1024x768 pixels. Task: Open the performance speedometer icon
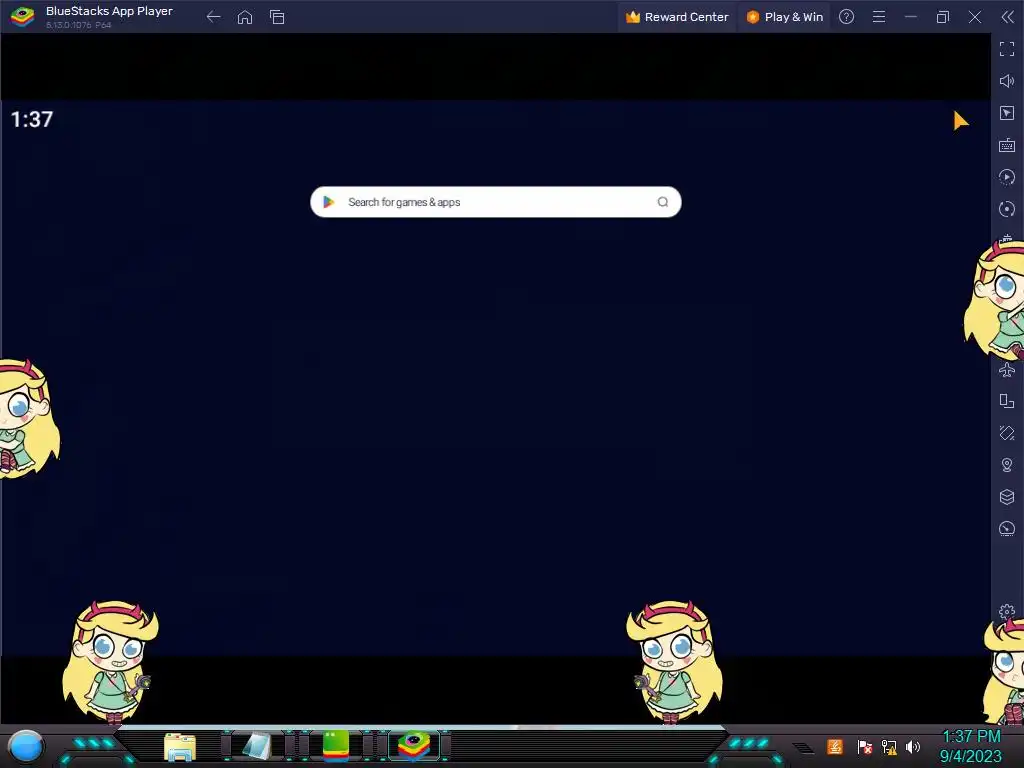pos(1007,528)
